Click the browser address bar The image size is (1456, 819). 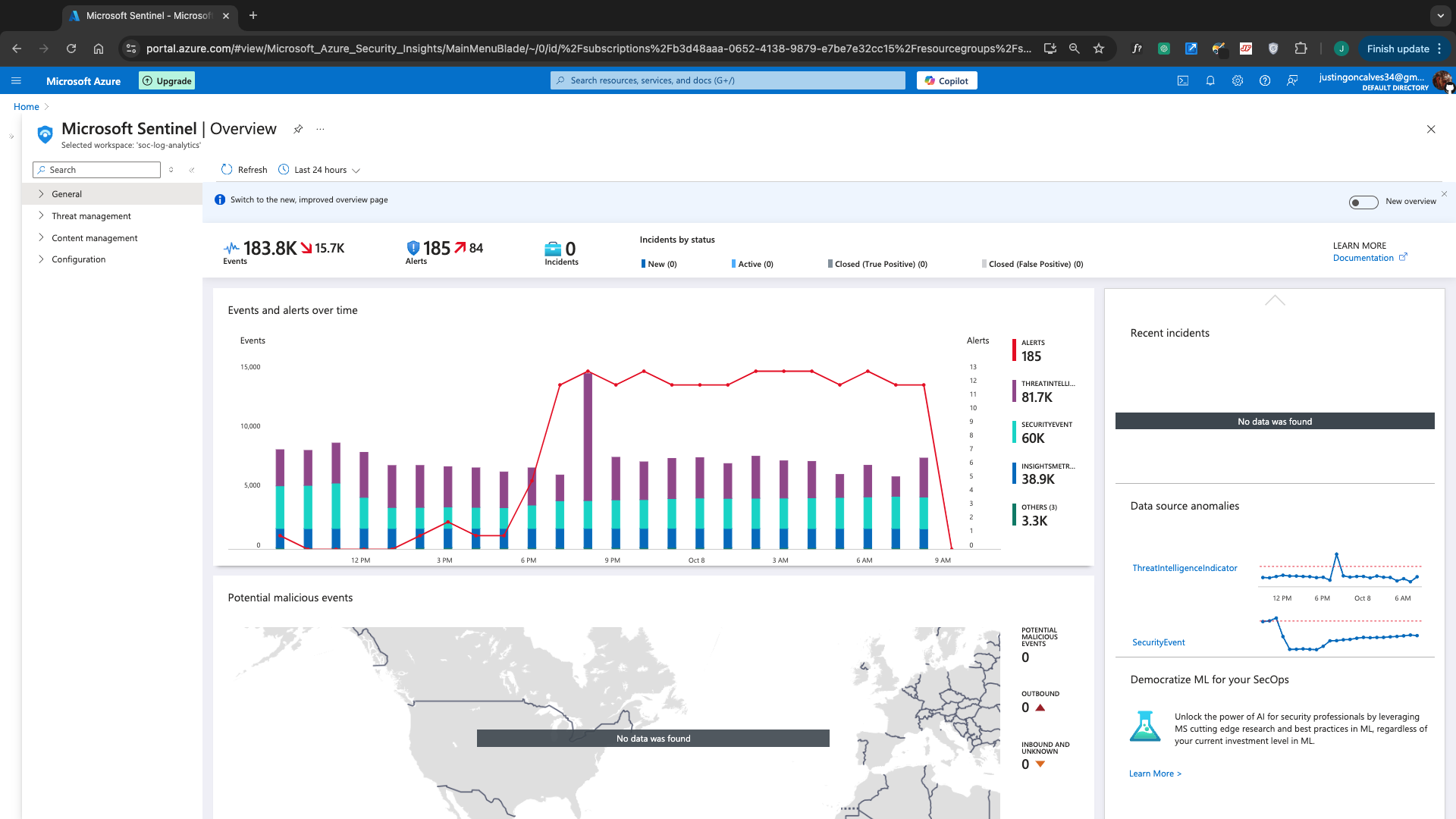[588, 49]
